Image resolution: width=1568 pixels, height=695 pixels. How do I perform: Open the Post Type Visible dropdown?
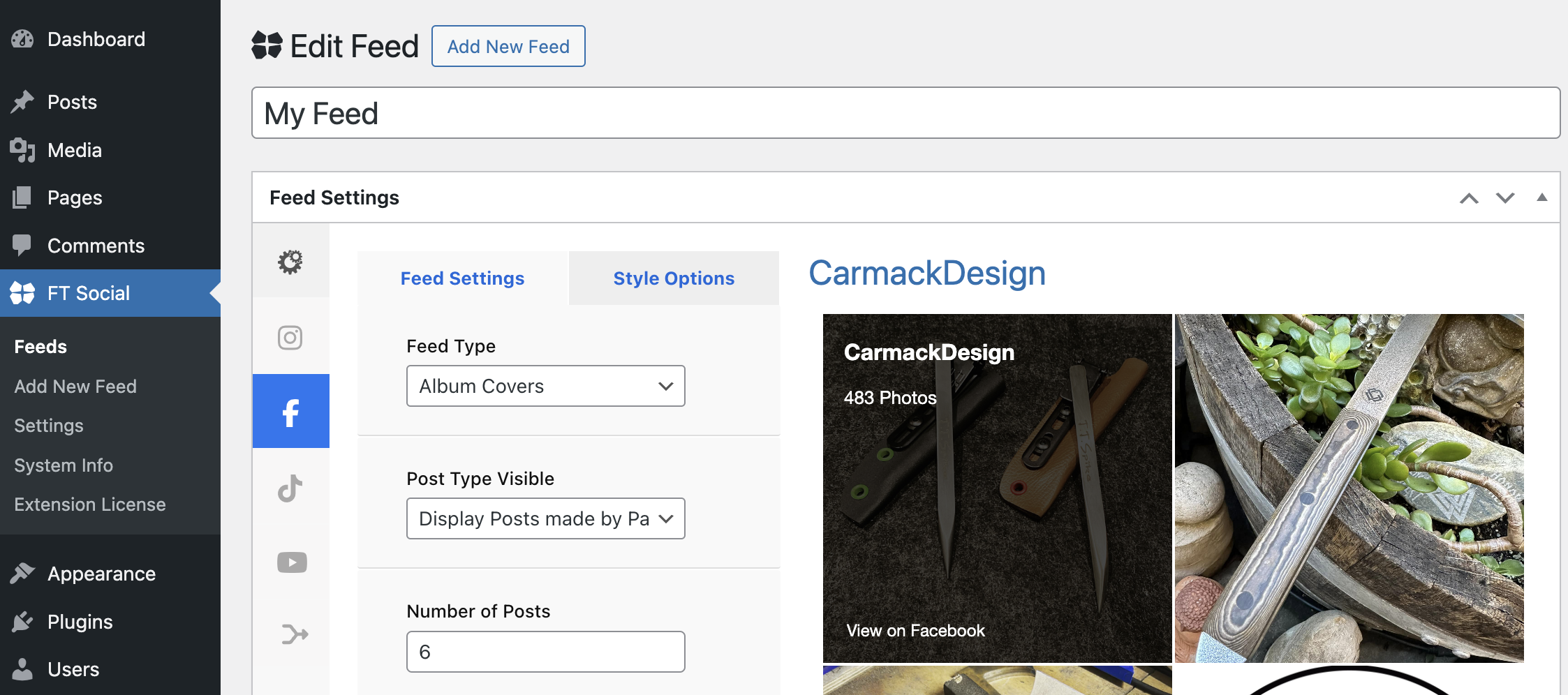pos(546,518)
